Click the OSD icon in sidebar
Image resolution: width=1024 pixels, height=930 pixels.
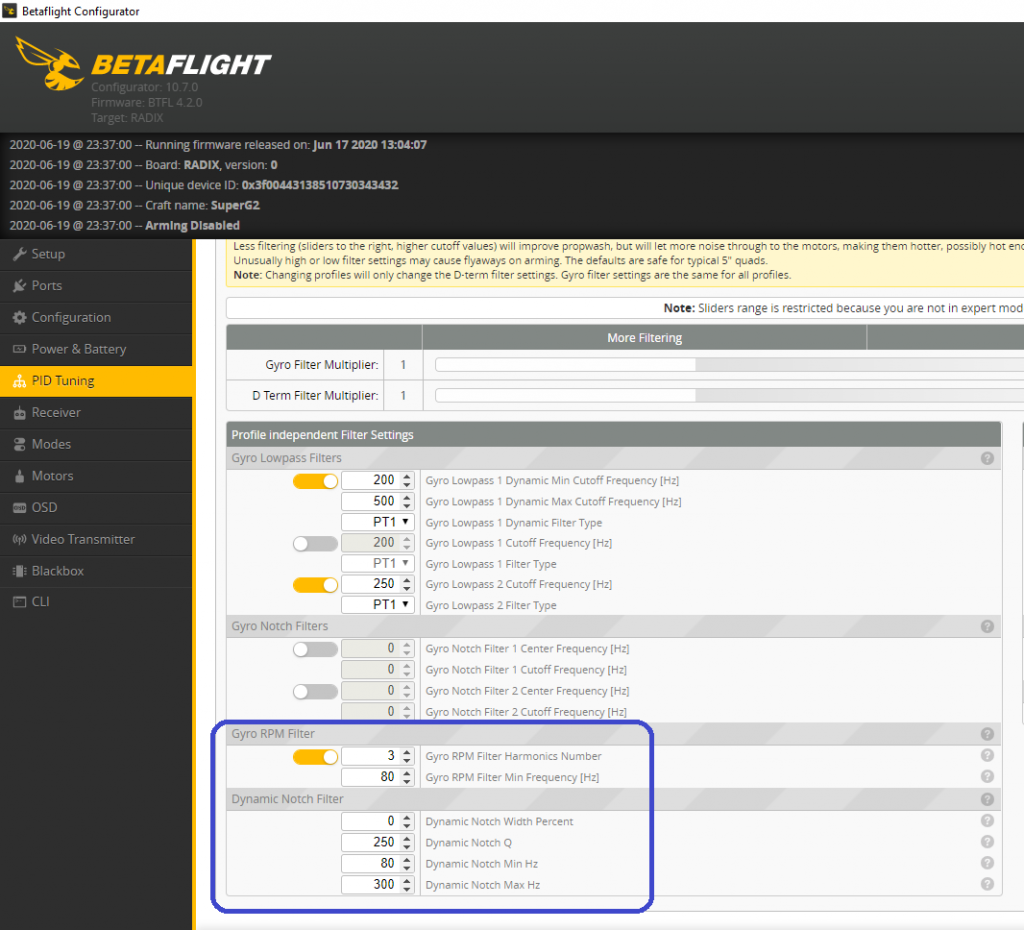[20, 507]
